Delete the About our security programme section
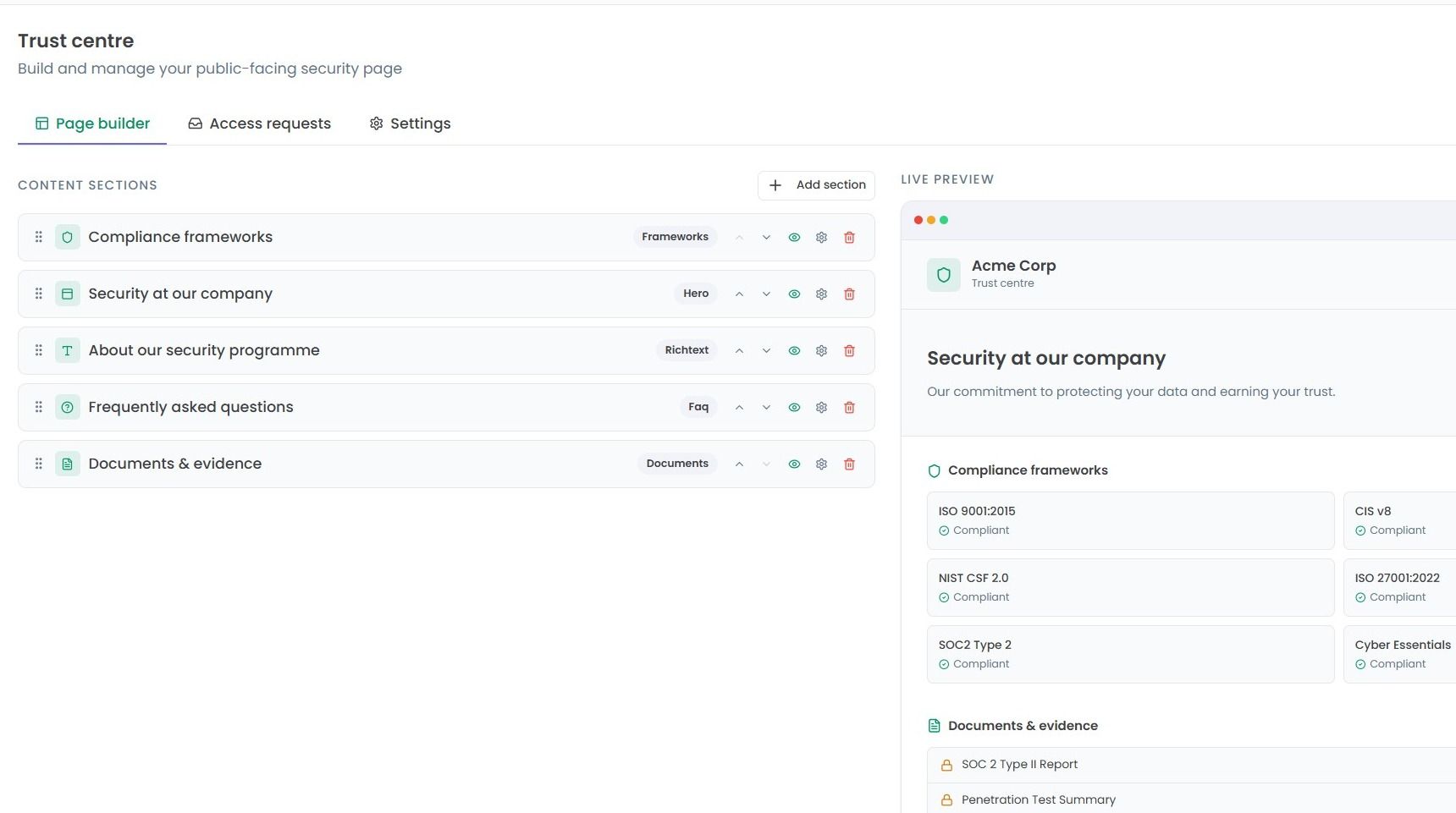Screen dimensions: 1456x813 [849, 351]
